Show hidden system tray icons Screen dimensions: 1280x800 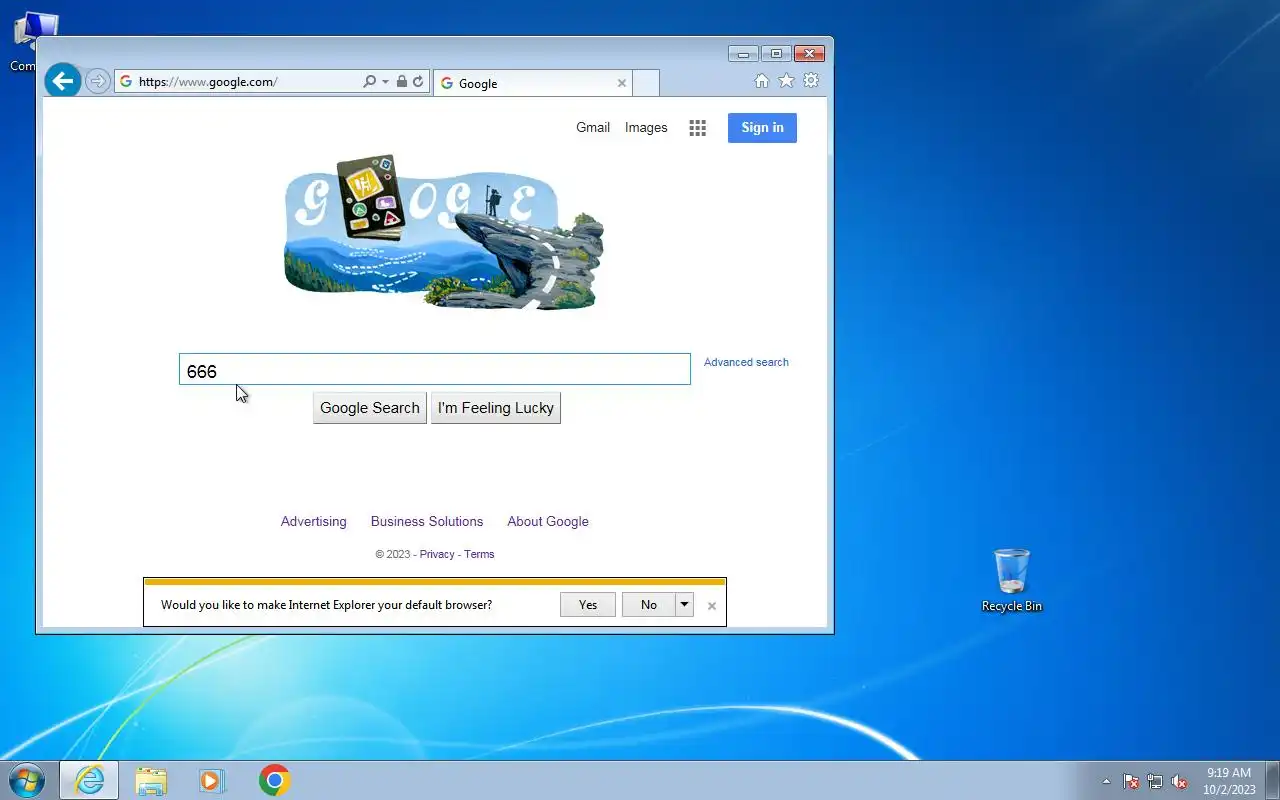coord(1106,781)
